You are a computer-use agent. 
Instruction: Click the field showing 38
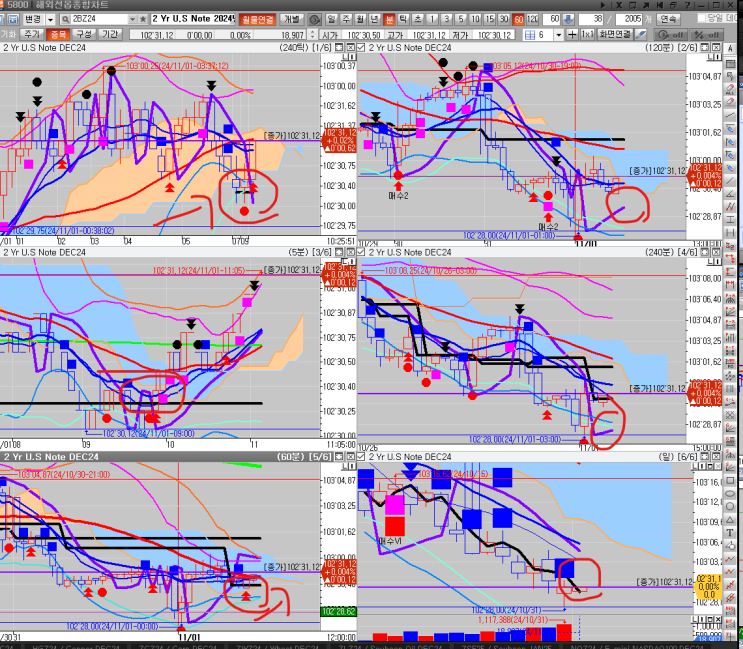click(x=591, y=19)
